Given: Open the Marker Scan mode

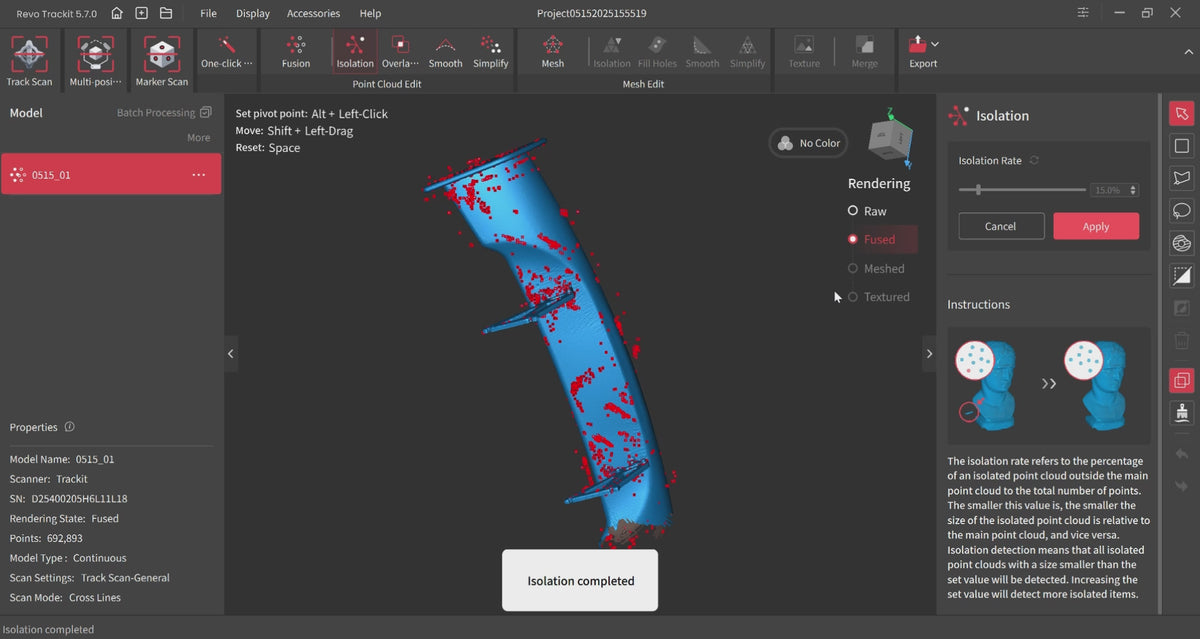Looking at the screenshot, I should click(162, 60).
